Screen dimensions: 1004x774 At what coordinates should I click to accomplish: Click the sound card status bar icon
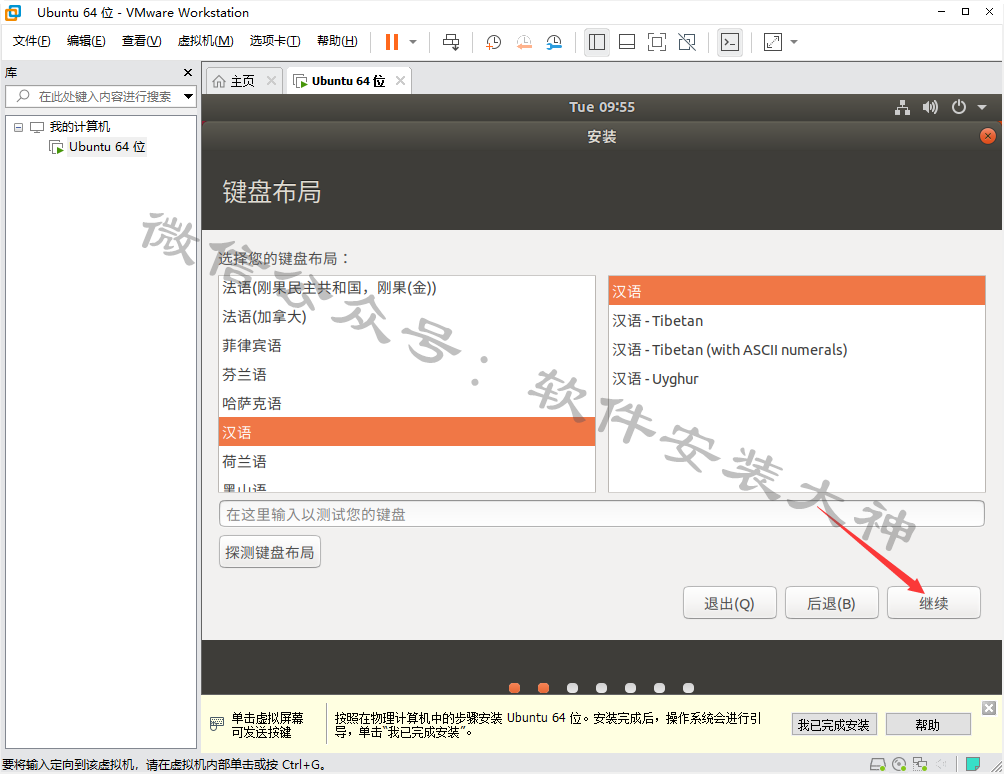(x=941, y=764)
